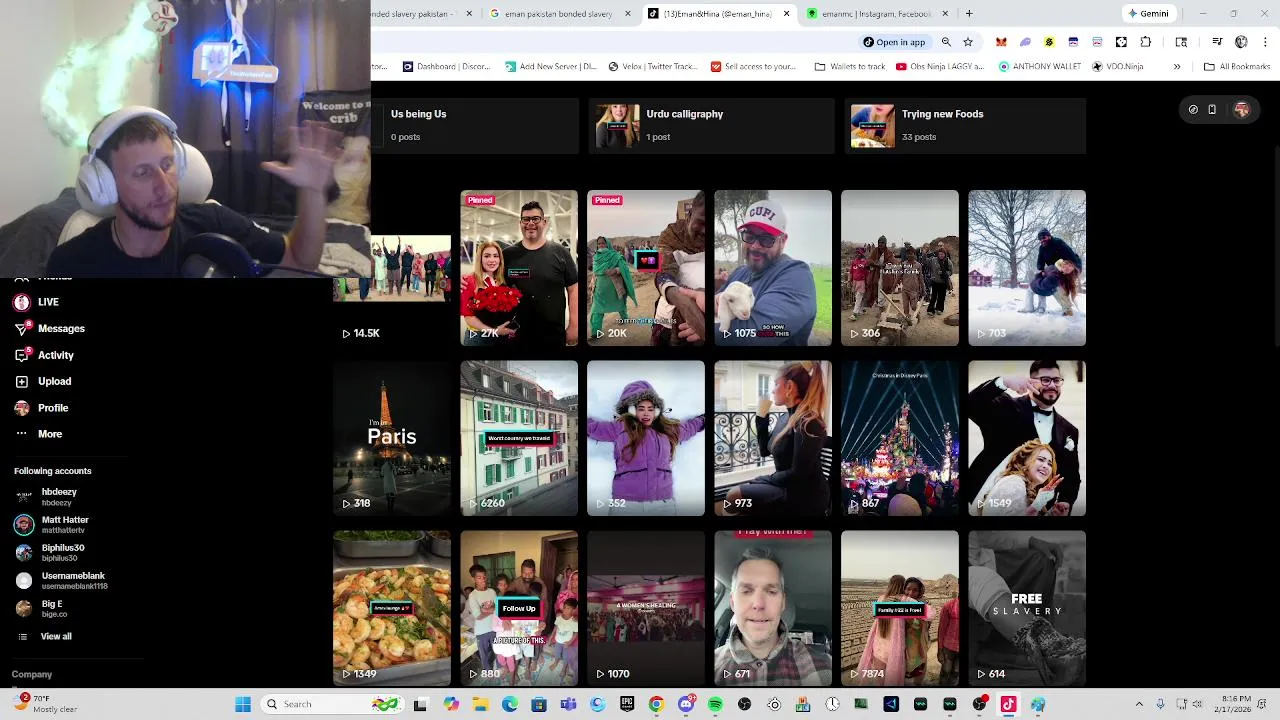
Task: Click the taskbar Search box
Action: [330, 704]
